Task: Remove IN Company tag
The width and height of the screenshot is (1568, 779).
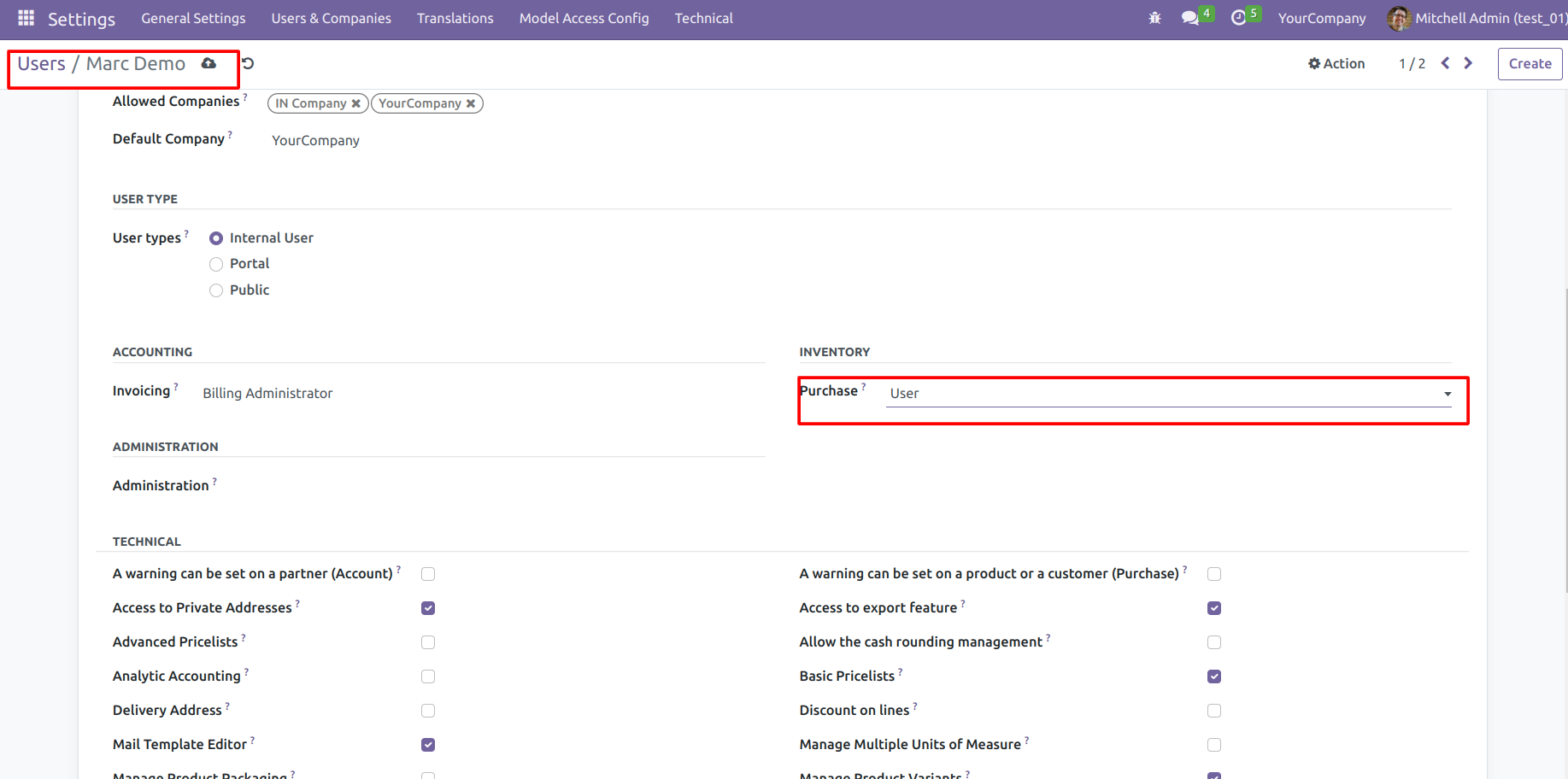Action: click(356, 103)
